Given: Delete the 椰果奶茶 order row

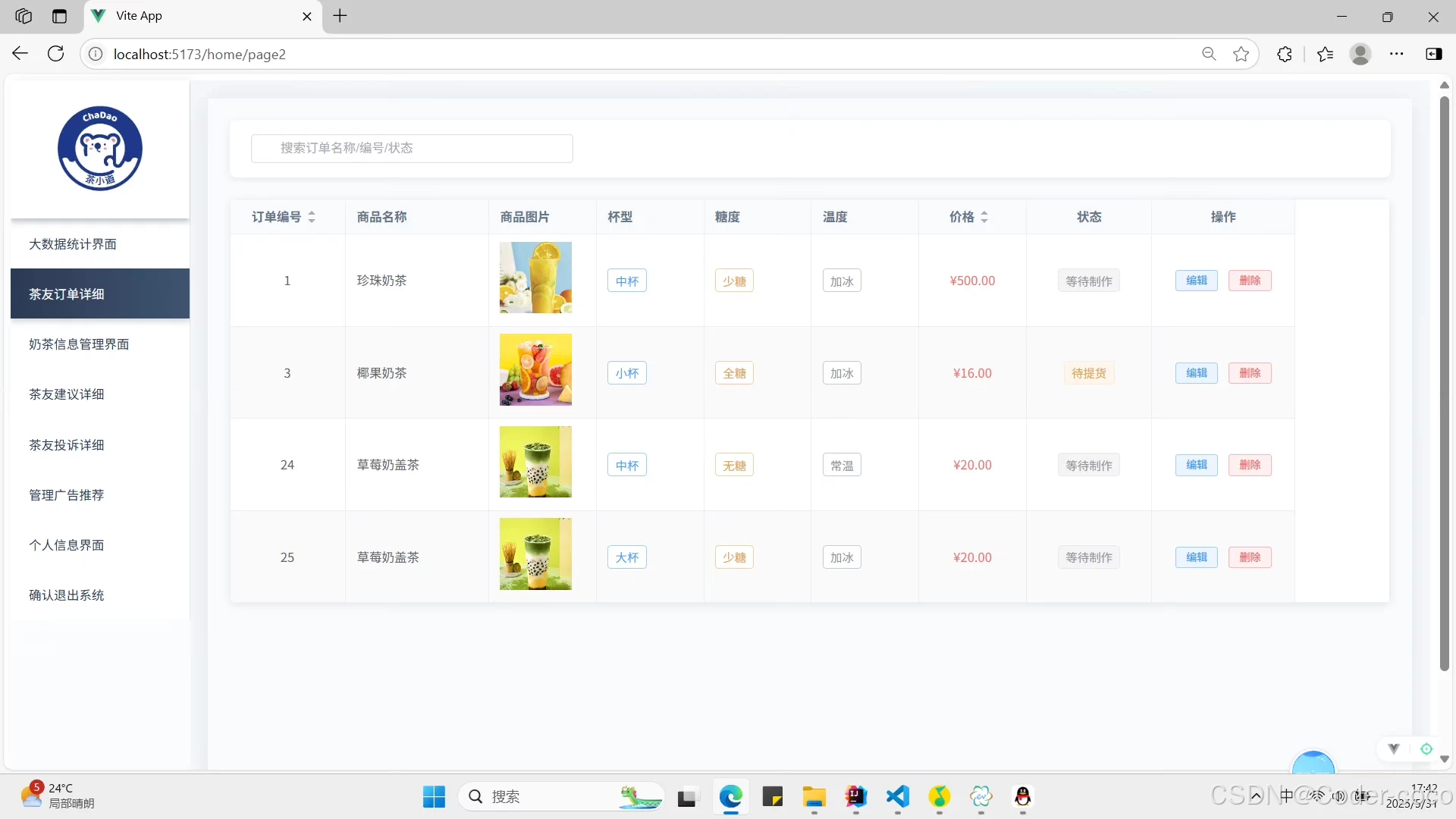Looking at the screenshot, I should (x=1249, y=373).
